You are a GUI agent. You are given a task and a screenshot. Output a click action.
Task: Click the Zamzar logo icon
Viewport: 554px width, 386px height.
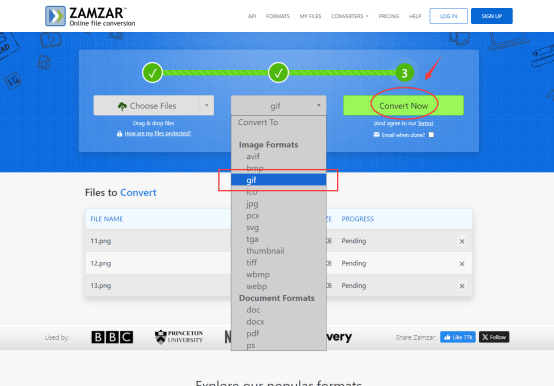click(x=55, y=16)
